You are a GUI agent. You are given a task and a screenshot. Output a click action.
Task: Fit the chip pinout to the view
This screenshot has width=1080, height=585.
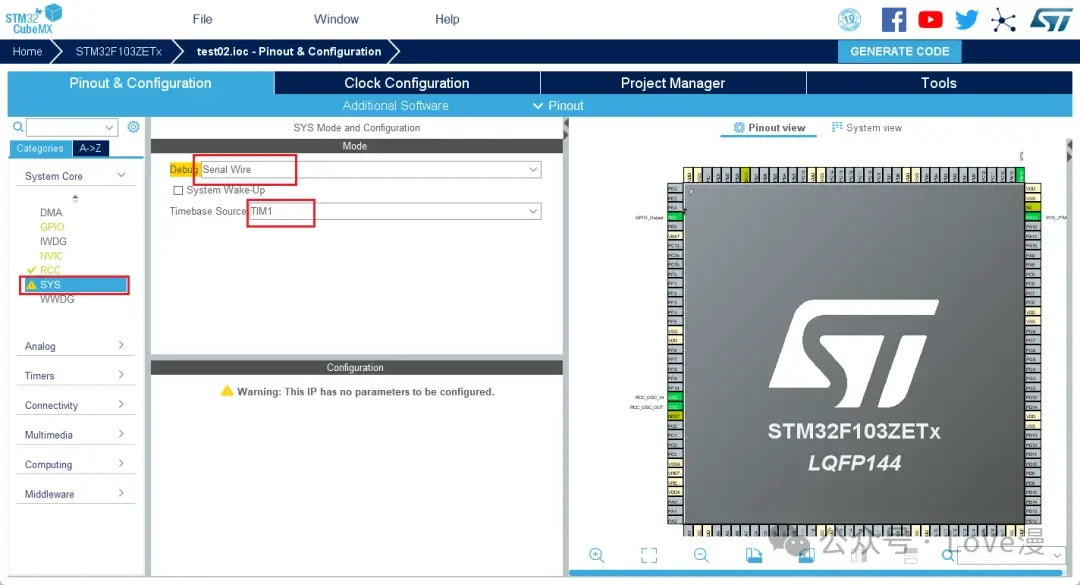649,555
